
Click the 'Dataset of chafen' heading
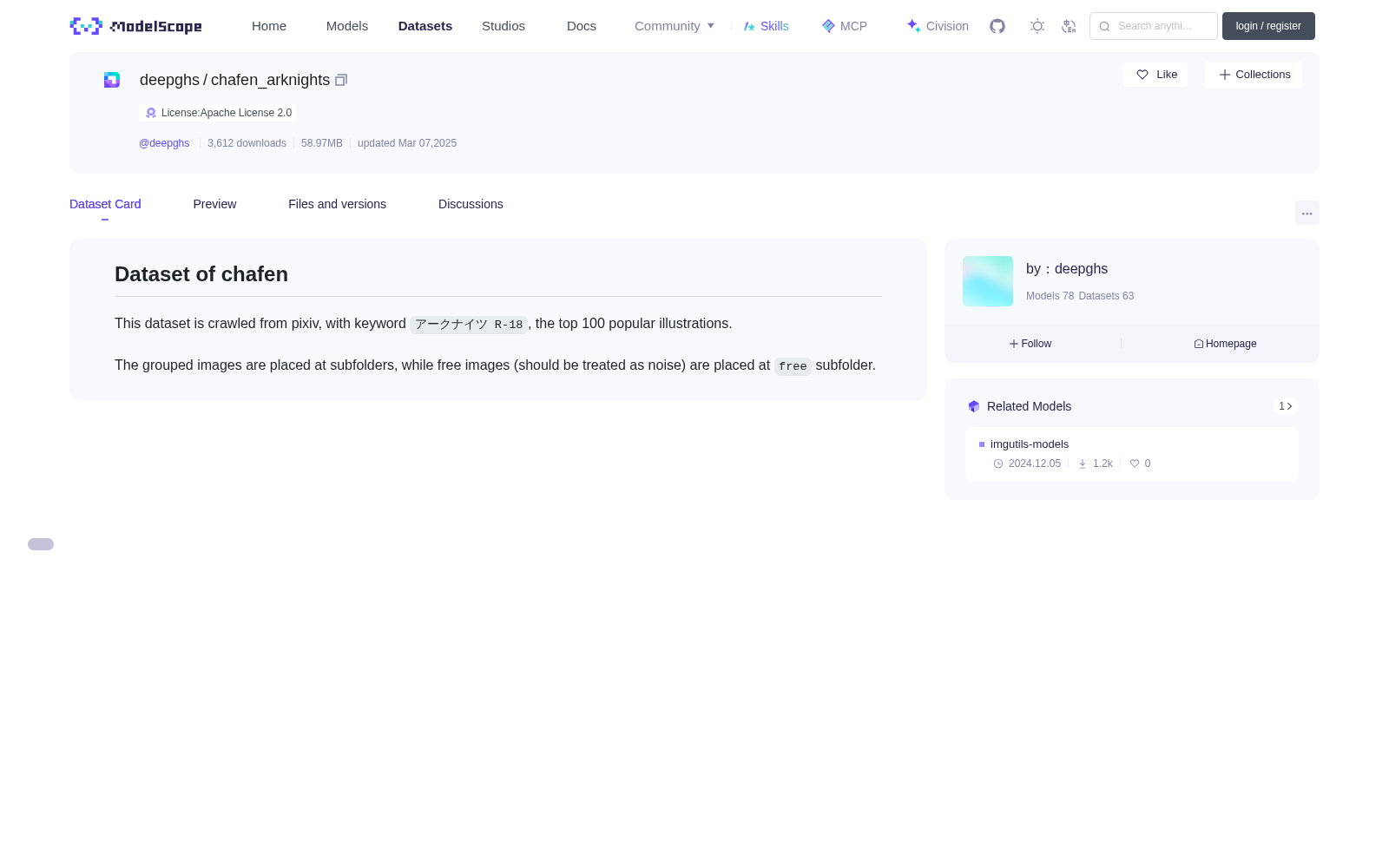[201, 274]
